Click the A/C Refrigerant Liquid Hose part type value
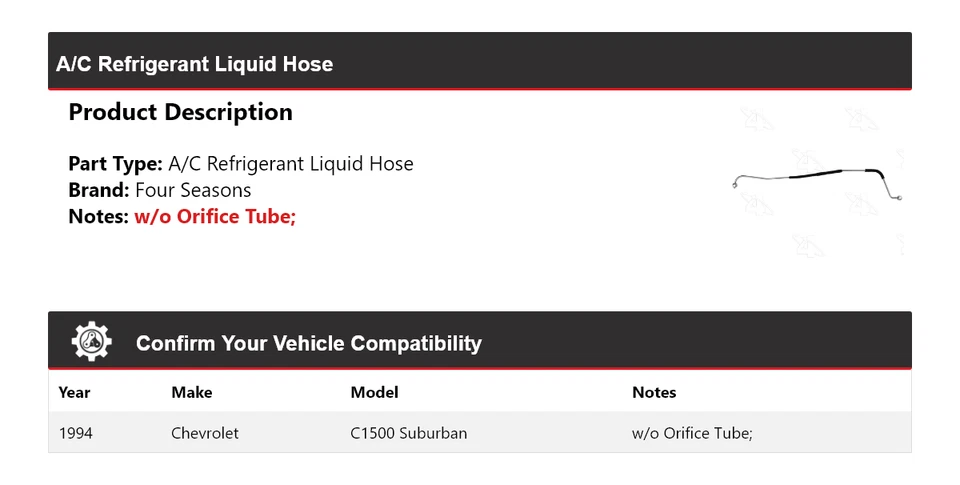This screenshot has height=485, width=960. point(291,163)
